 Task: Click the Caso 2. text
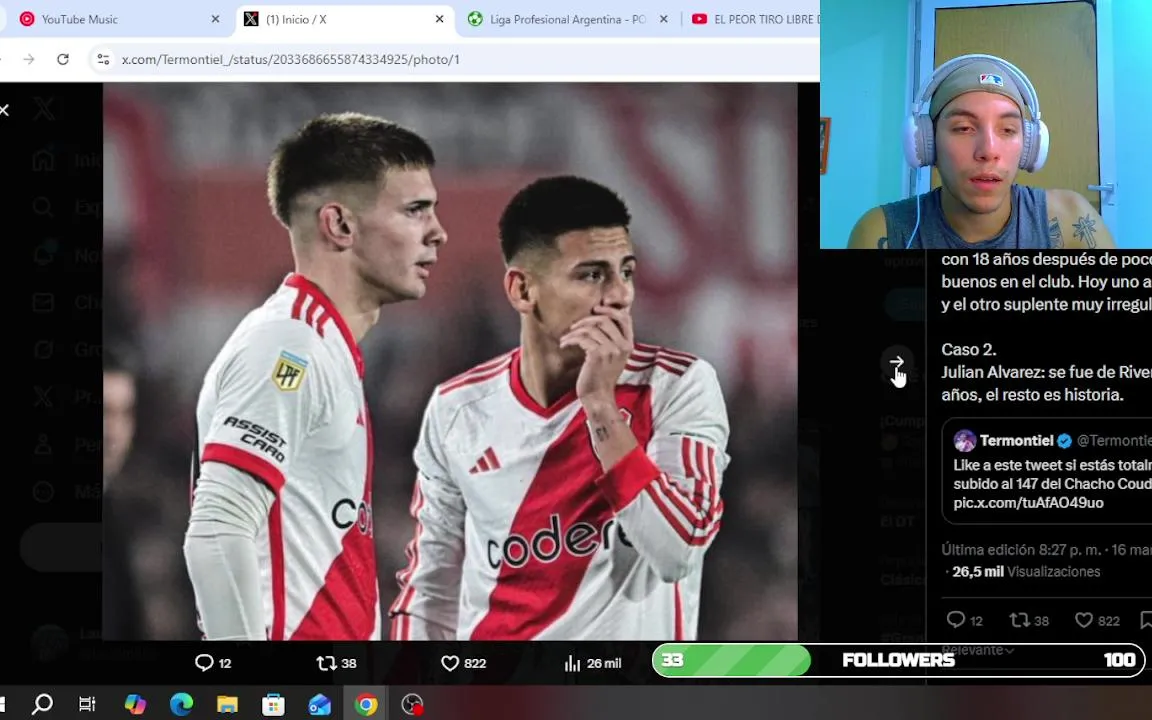[968, 350]
